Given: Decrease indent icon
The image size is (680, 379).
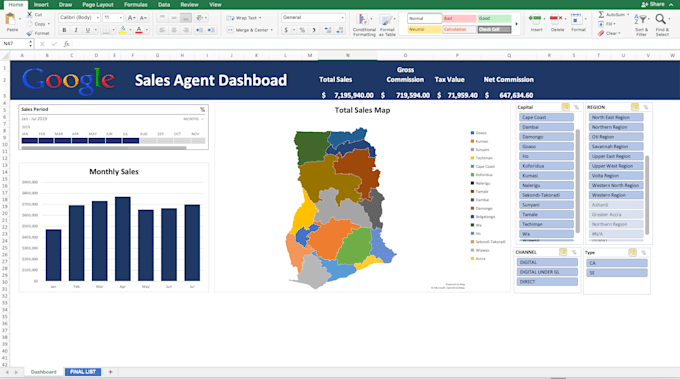Looking at the screenshot, I should point(199,30).
